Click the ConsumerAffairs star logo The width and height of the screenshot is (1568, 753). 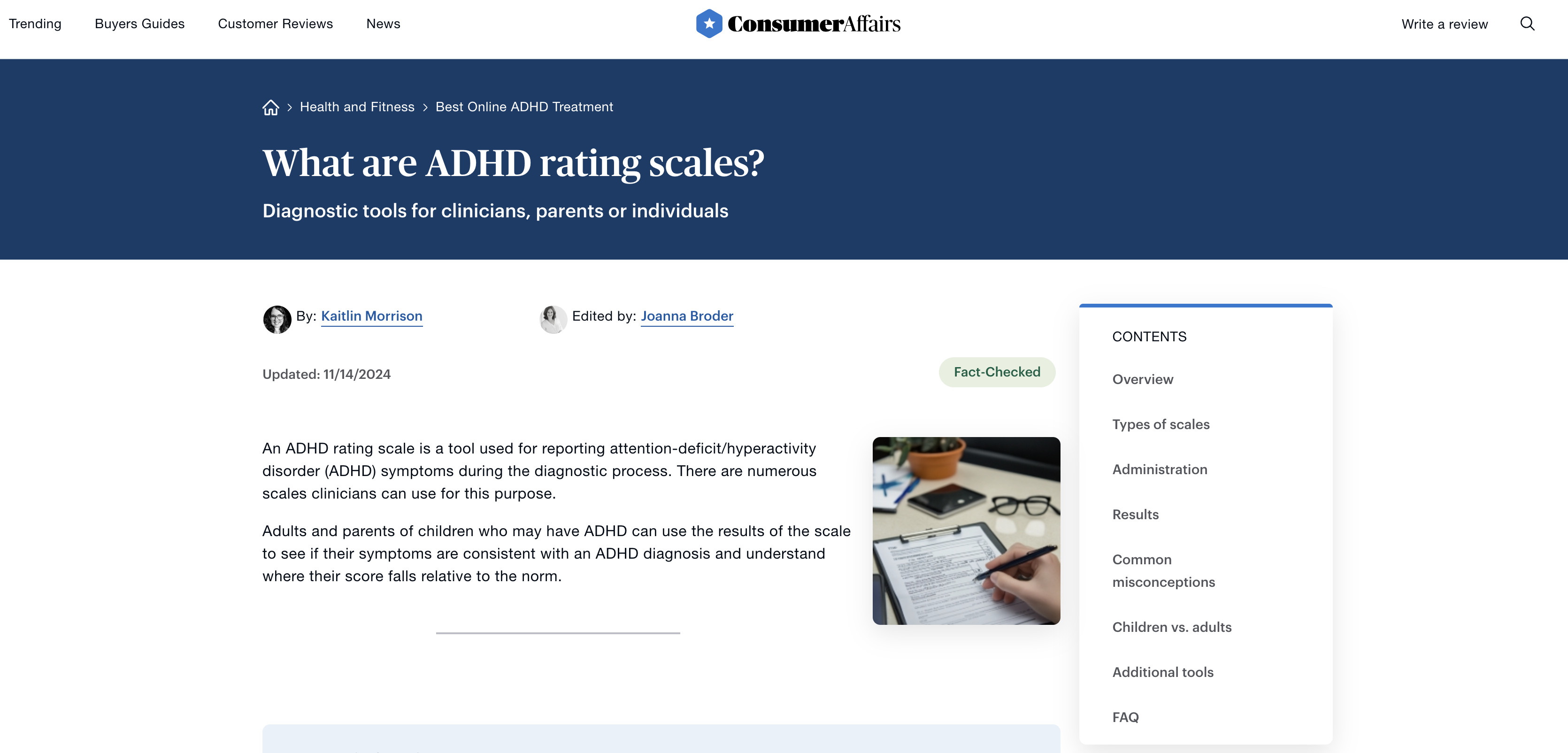pos(708,24)
